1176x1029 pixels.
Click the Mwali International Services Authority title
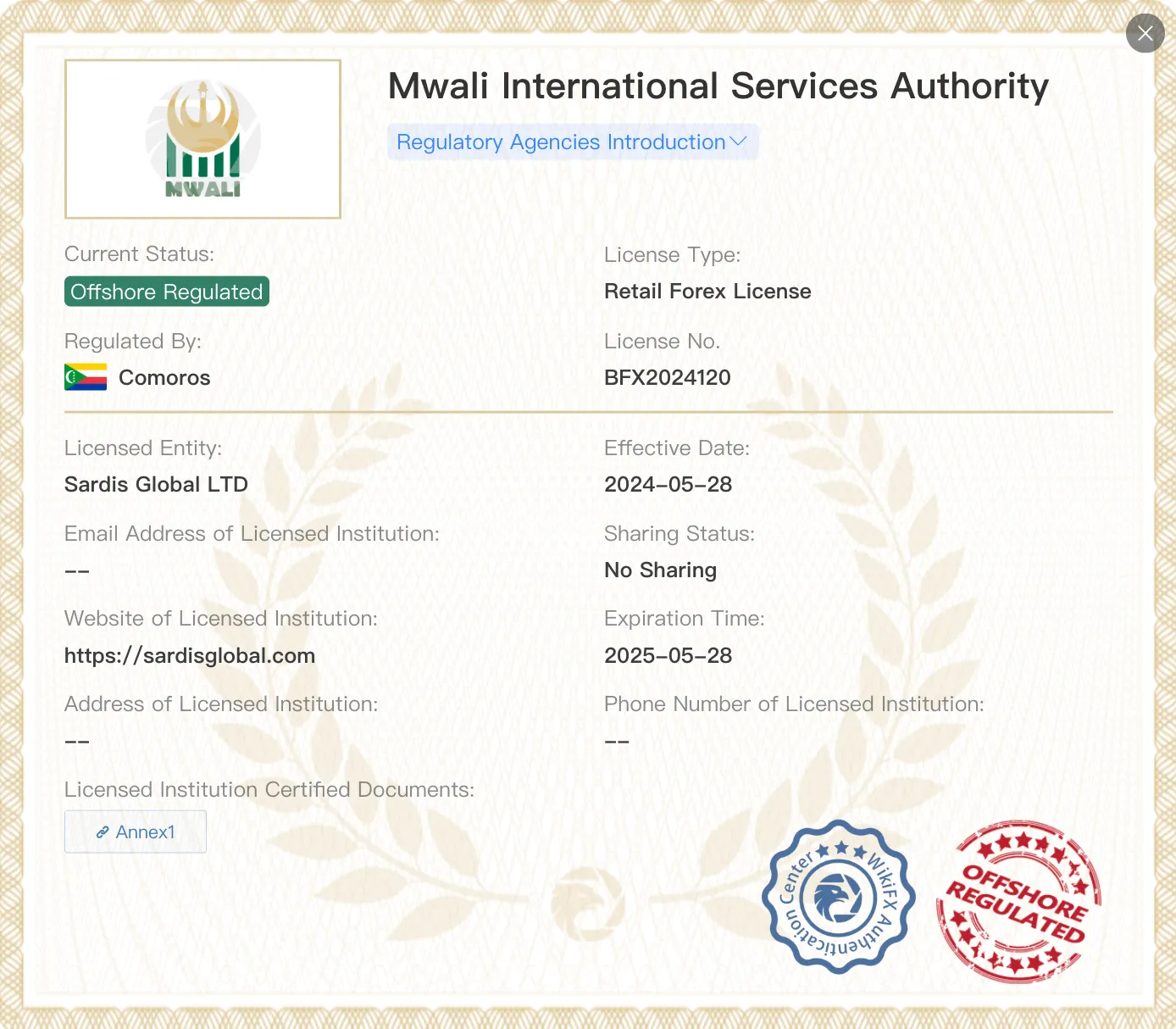coord(718,86)
